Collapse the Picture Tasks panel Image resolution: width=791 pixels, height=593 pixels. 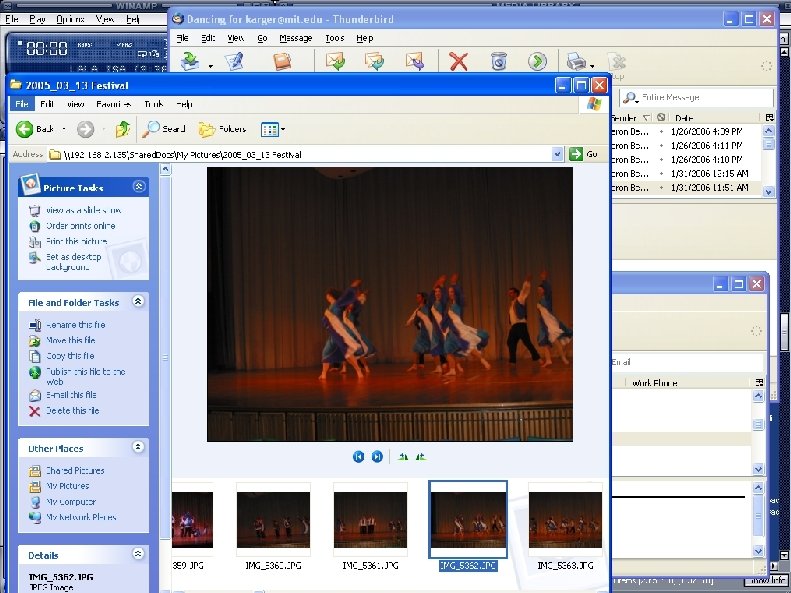click(138, 187)
